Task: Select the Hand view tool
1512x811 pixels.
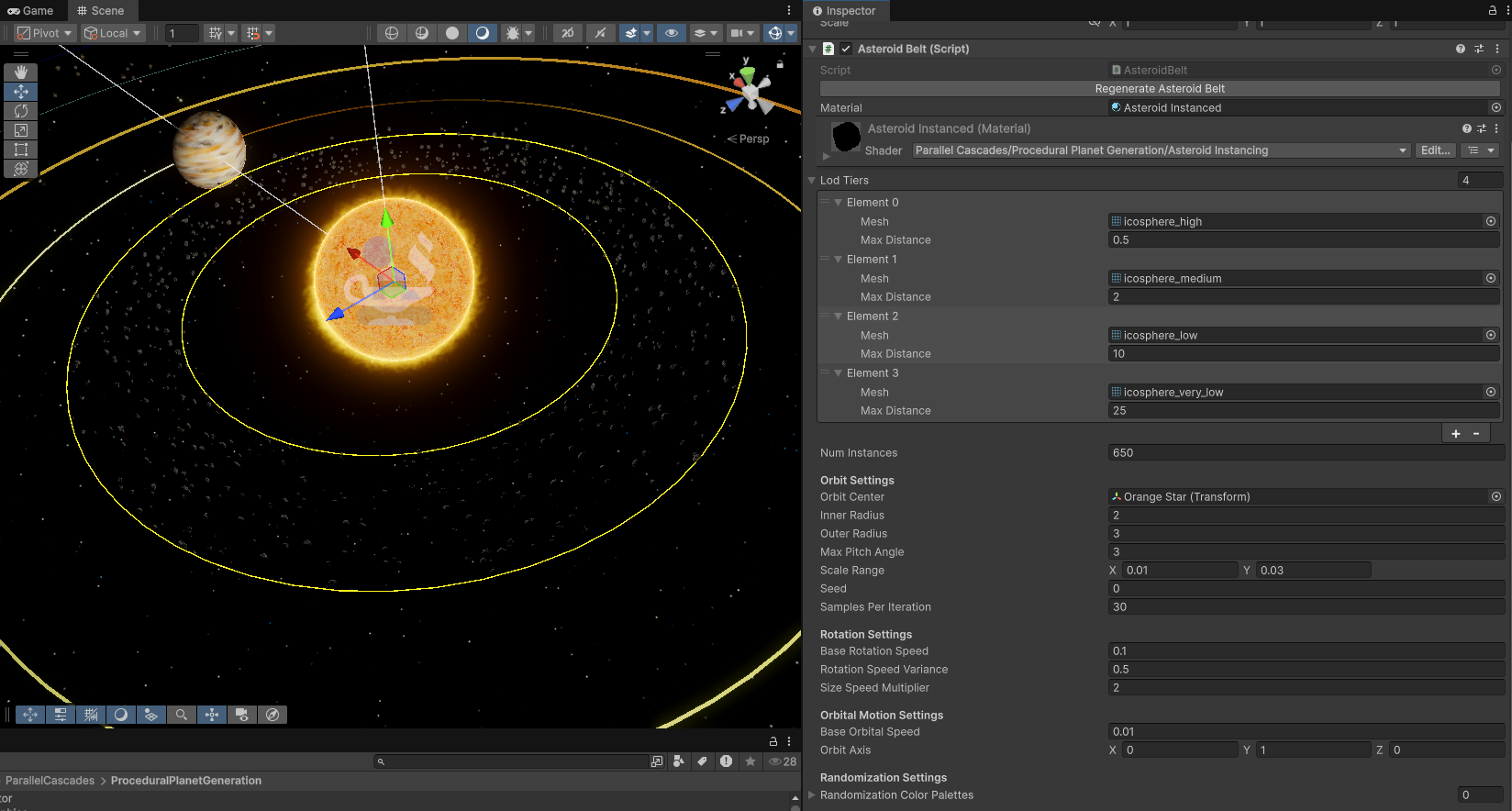Action: coord(21,72)
